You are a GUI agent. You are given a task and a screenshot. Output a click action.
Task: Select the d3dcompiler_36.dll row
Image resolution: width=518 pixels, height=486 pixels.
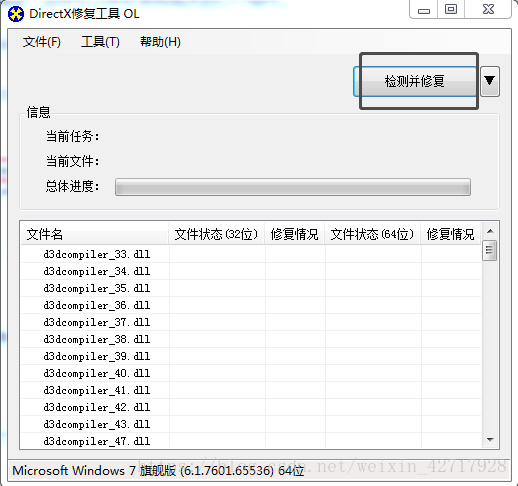click(251, 305)
